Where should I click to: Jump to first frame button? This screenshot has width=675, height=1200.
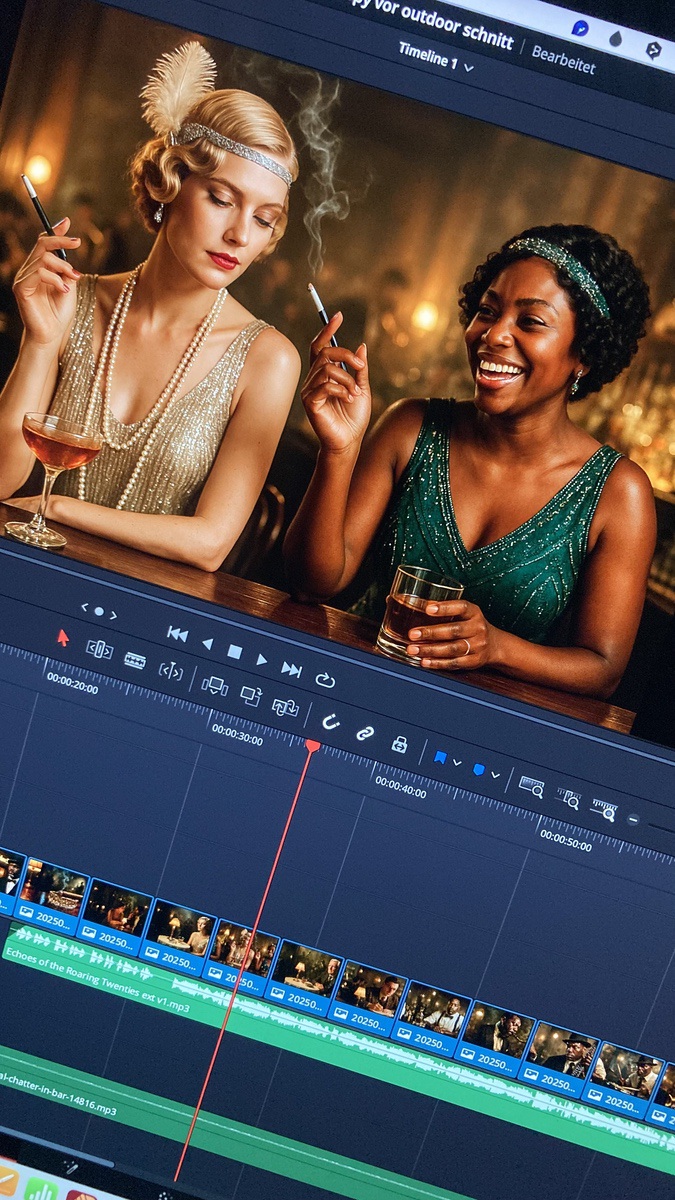pyautogui.click(x=177, y=634)
